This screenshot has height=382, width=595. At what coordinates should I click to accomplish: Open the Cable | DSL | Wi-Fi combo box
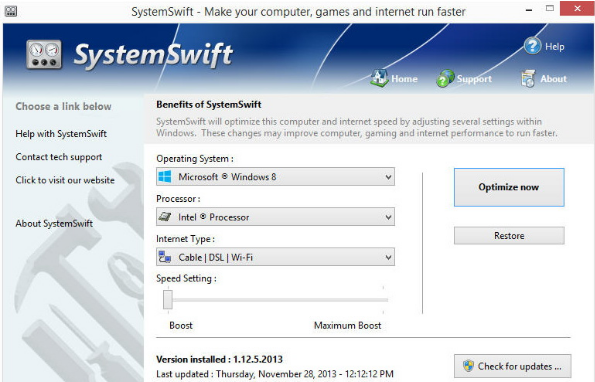[275, 257]
